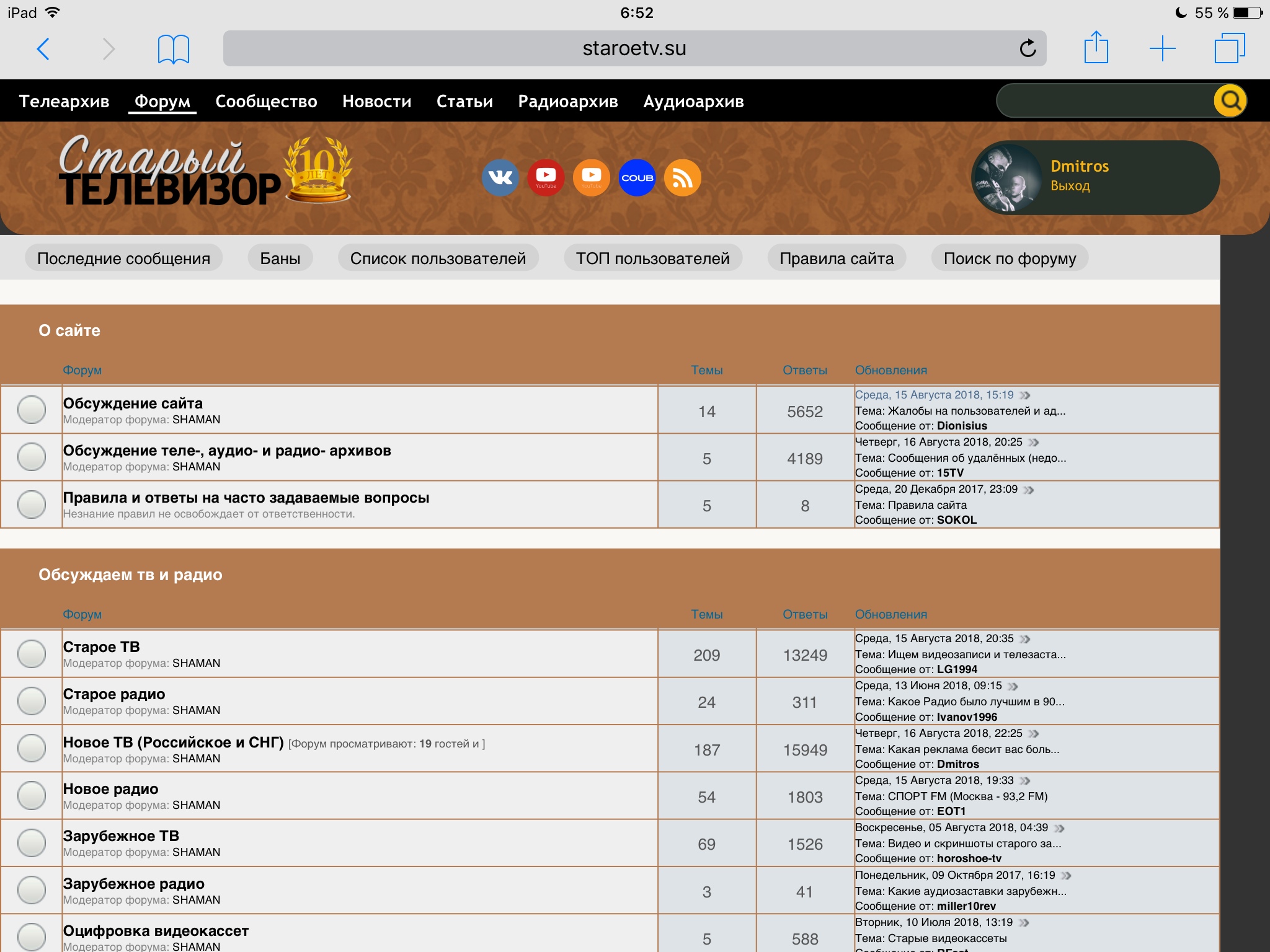
Task: Click status circle beside Обсуждение сайта
Action: 32,410
